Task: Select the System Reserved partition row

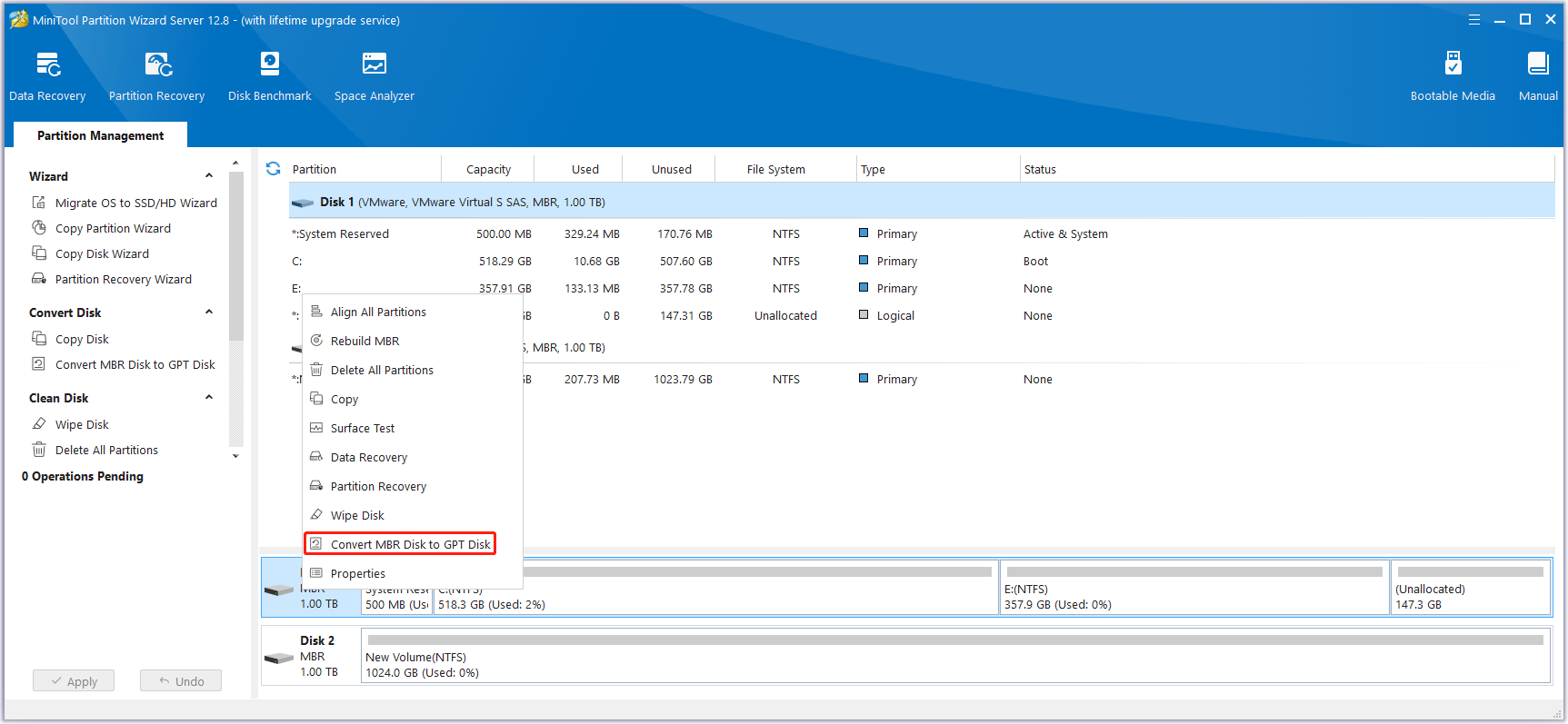Action: (922, 233)
